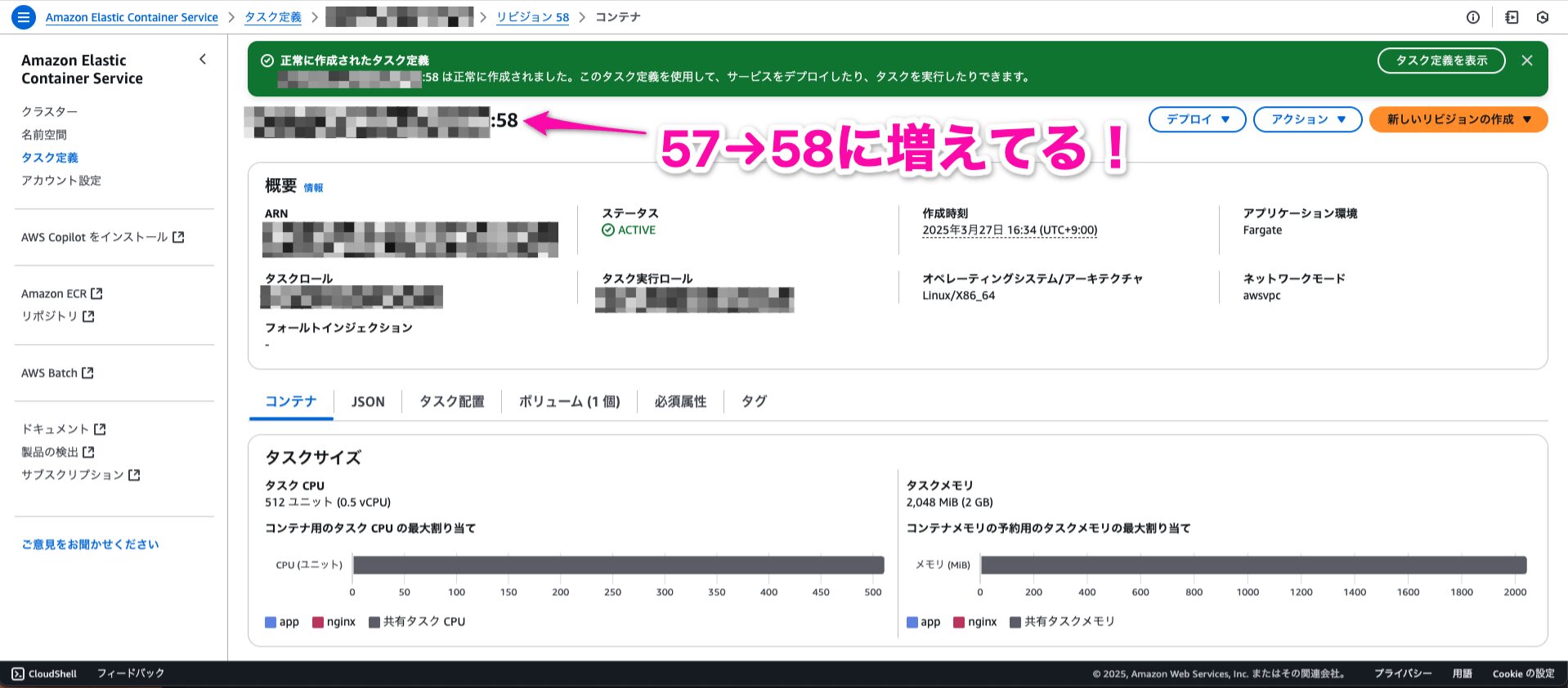Screen dimensions: 1568x688
Task: Go to Amazon Elastic Container Service breadcrumb
Action: (132, 17)
